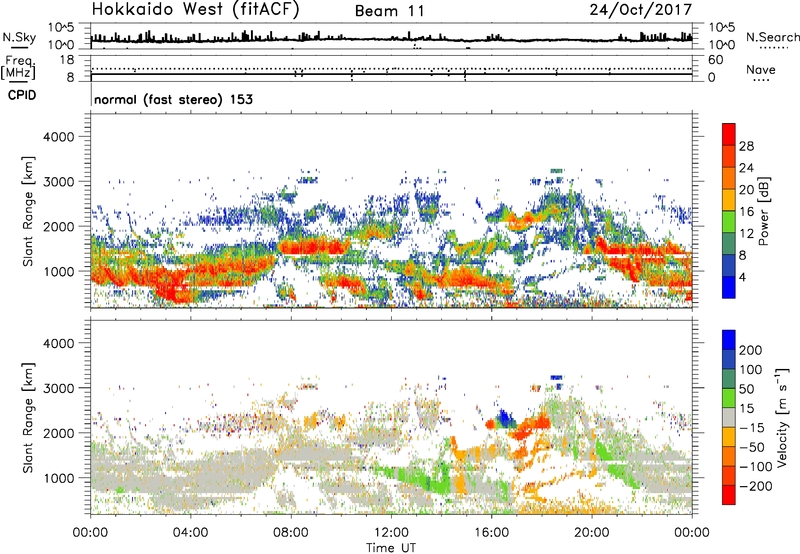Click the '60' Nave axis tick
The width and height of the screenshot is (800, 554).
[716, 60]
